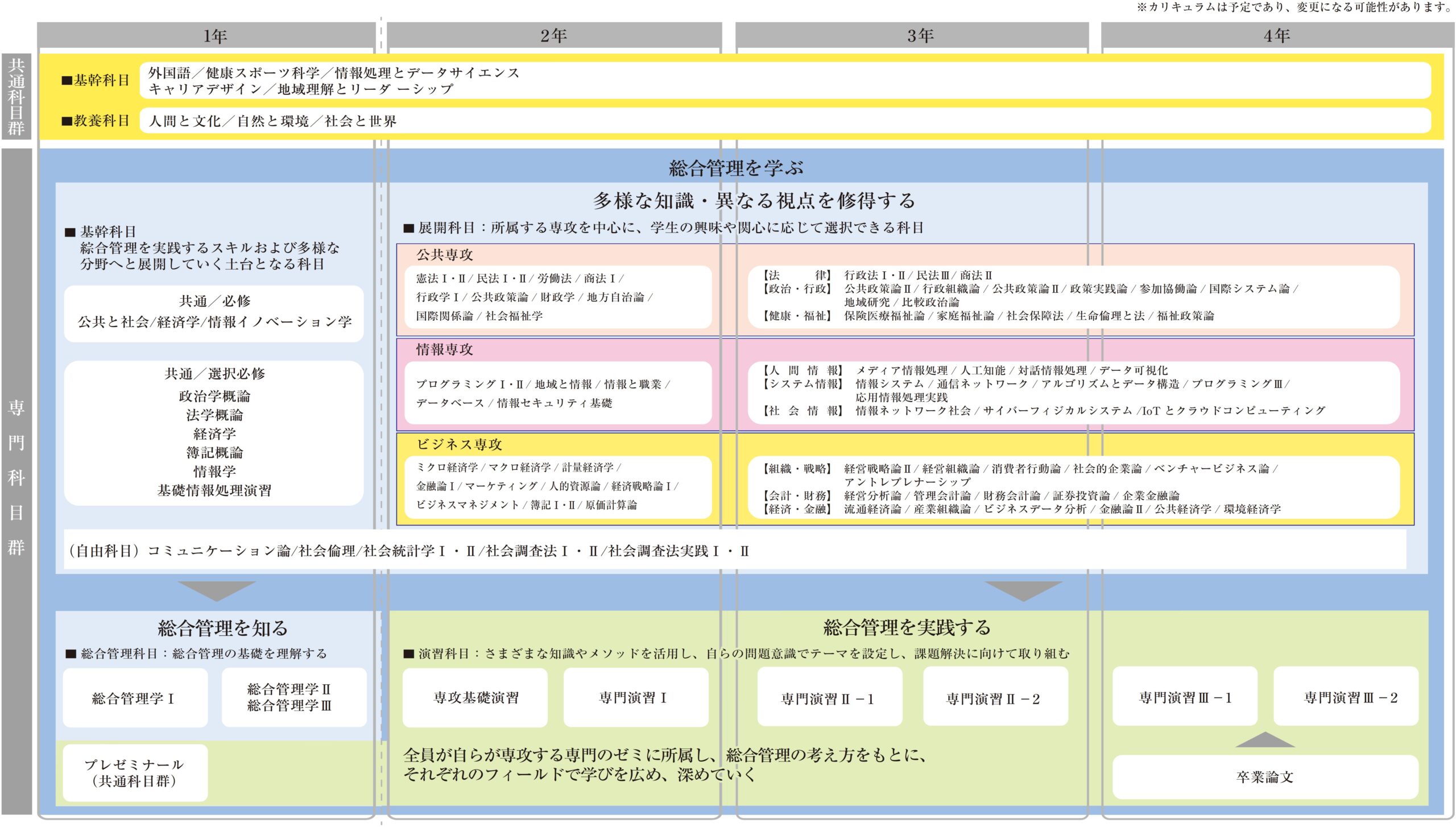The width and height of the screenshot is (1456, 827).
Task: Click the 専攻基礎演習 box
Action: coord(475,697)
